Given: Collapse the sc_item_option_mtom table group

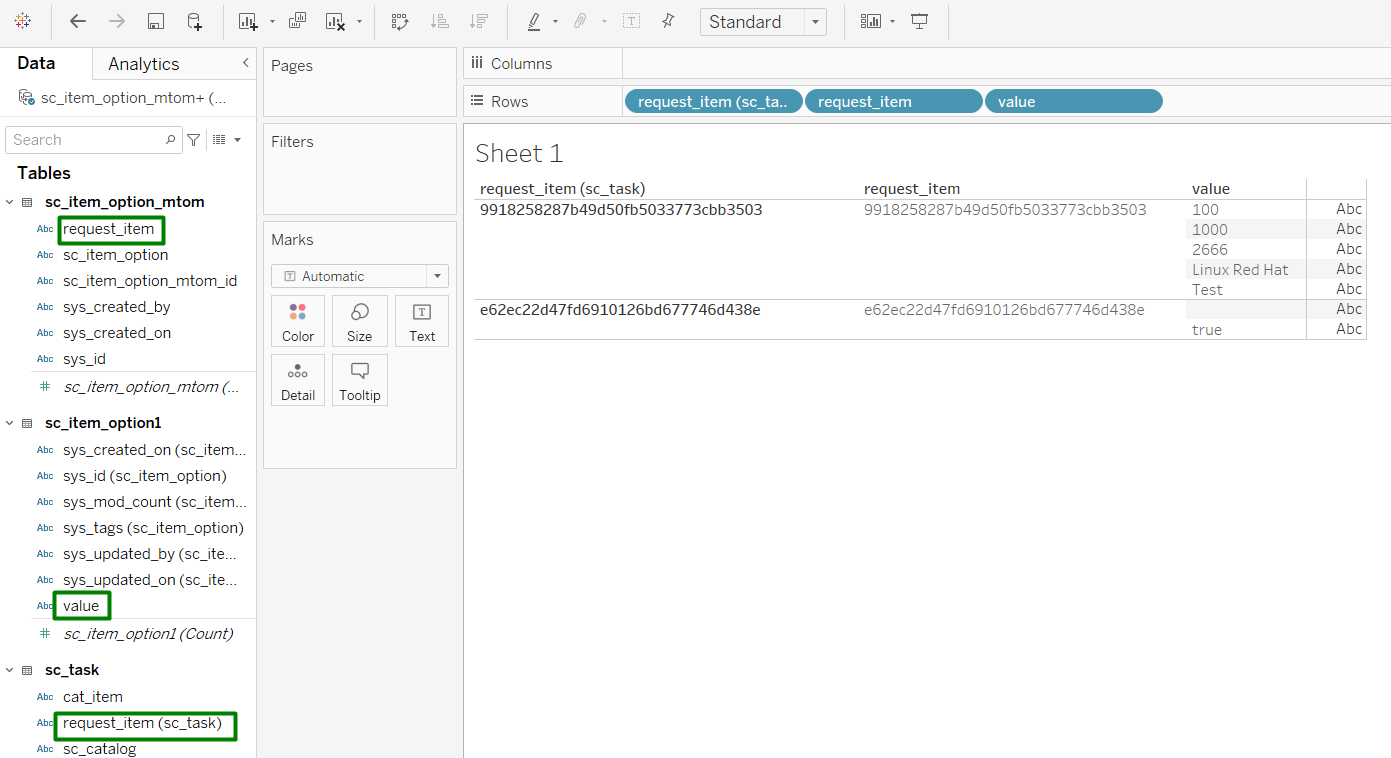Looking at the screenshot, I should pos(10,202).
